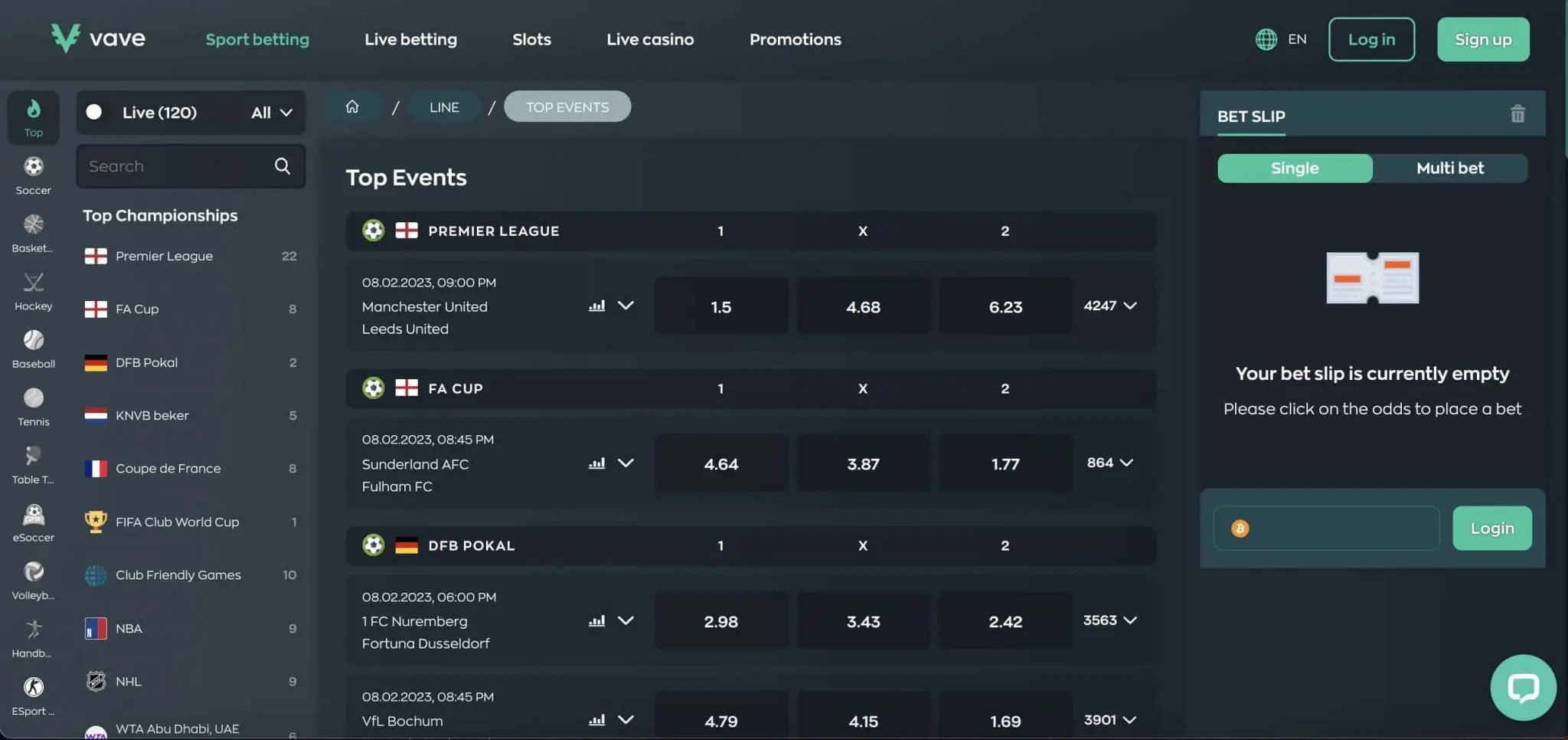
Task: Select the Tennis sidebar icon
Action: (34, 398)
